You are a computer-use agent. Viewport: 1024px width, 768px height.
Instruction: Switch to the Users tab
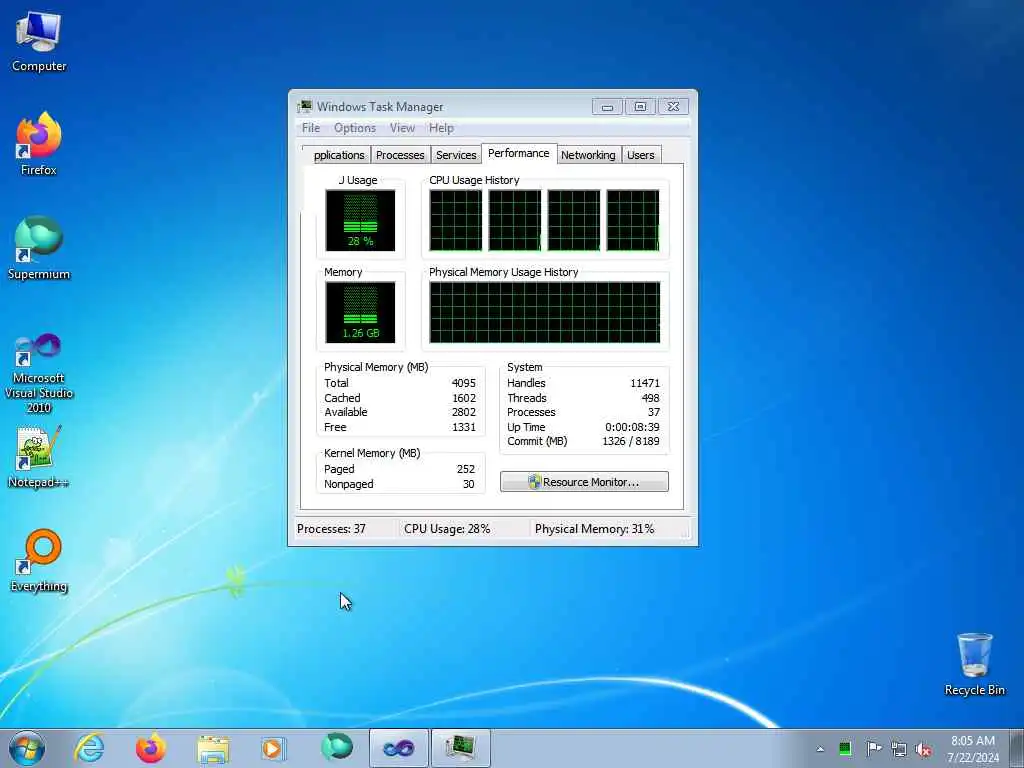coord(641,155)
